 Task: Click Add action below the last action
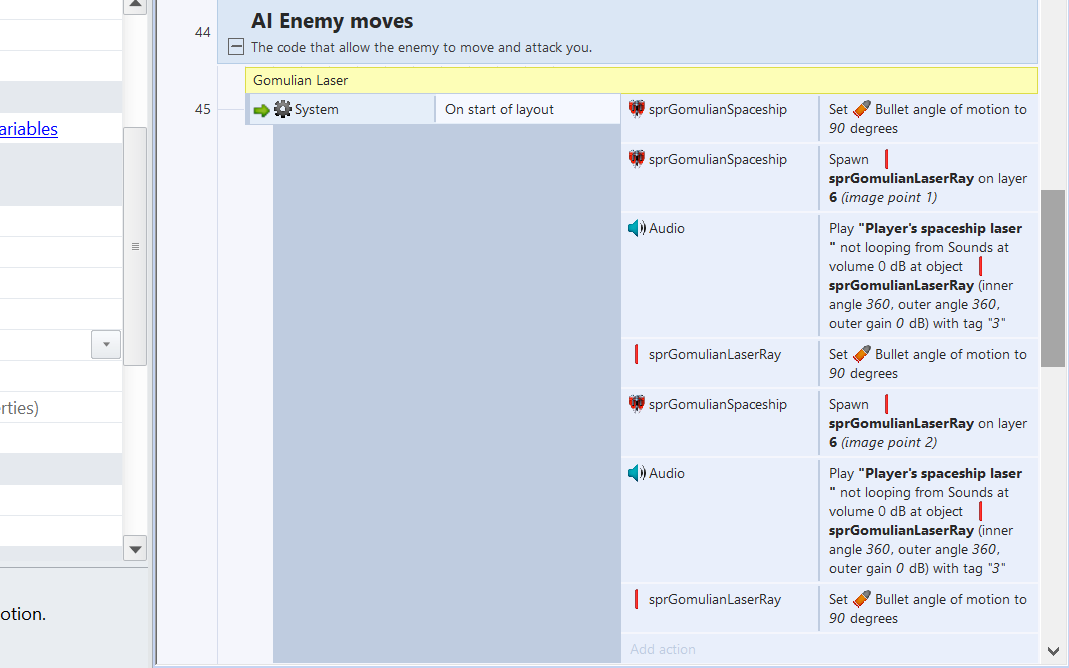point(663,649)
